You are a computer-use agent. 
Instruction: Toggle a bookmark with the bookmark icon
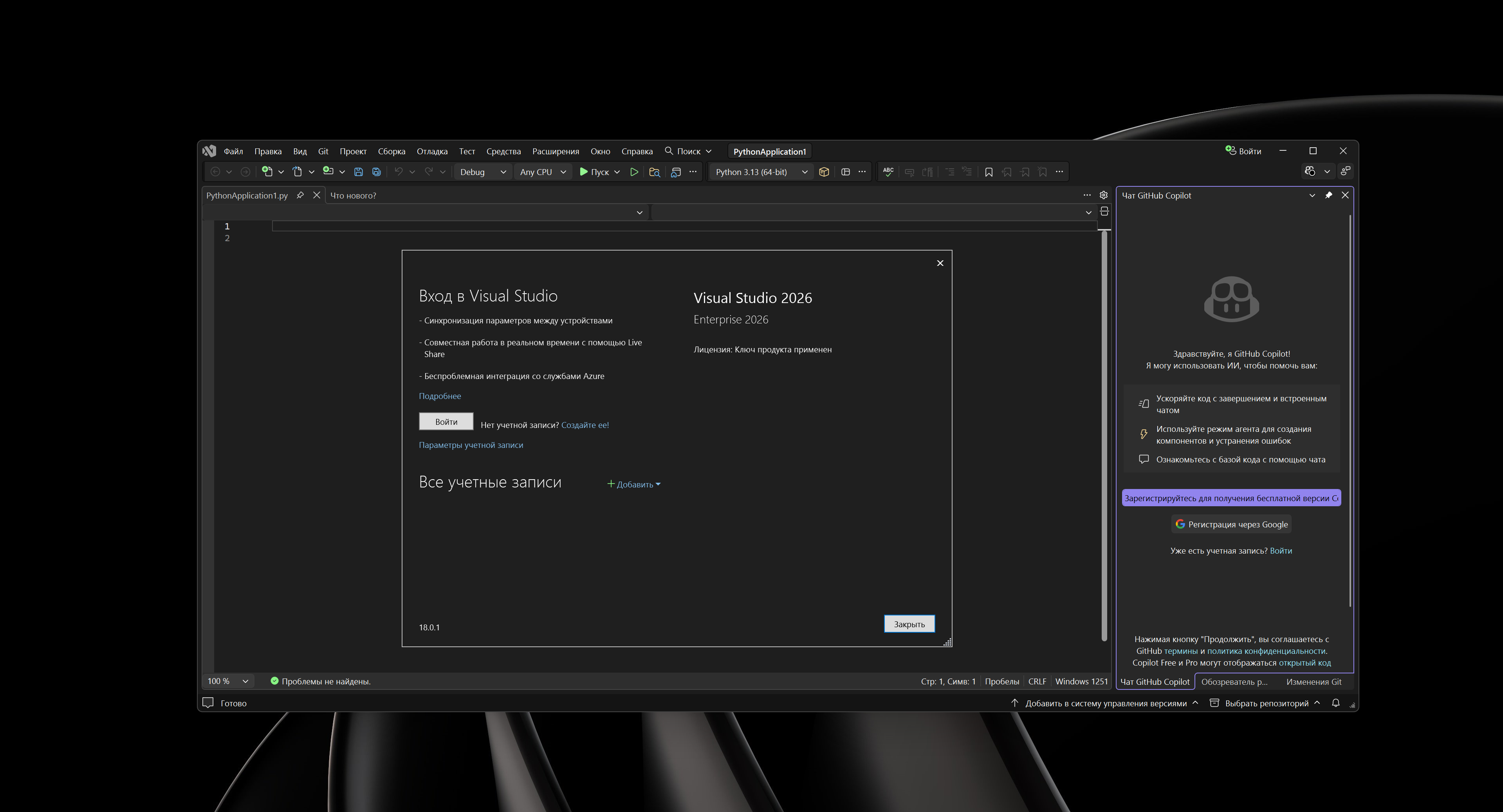[989, 172]
